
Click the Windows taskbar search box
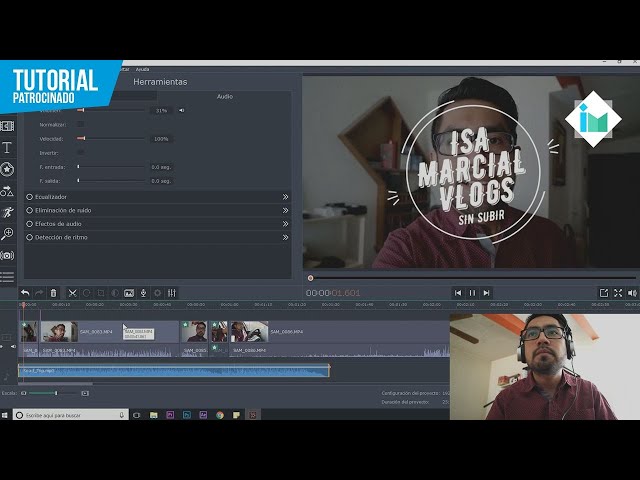[x=71, y=415]
